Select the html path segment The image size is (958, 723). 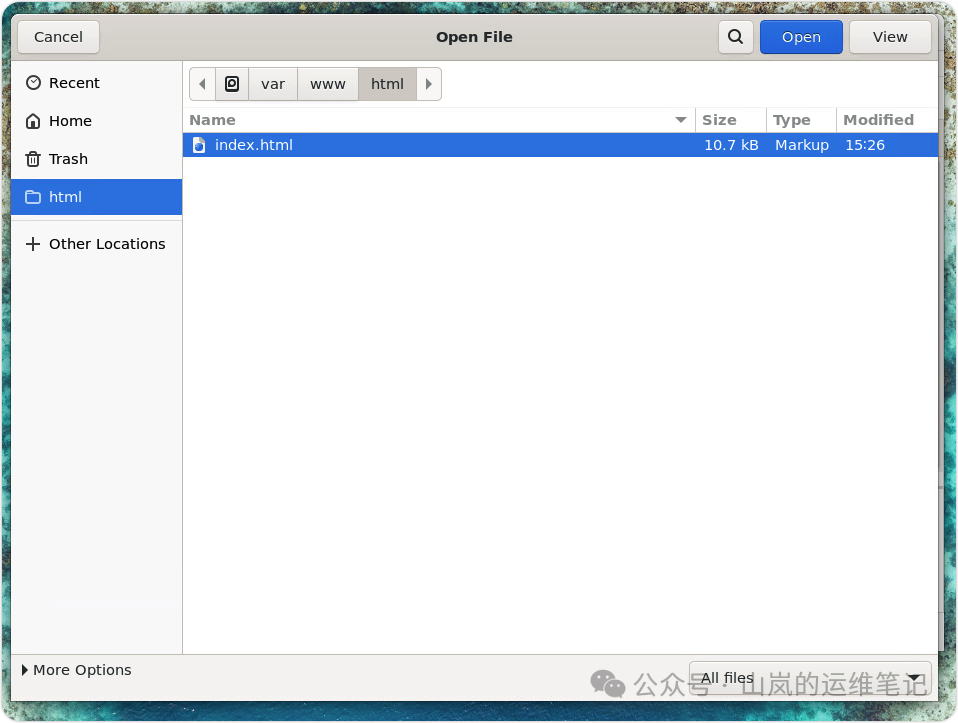click(387, 84)
